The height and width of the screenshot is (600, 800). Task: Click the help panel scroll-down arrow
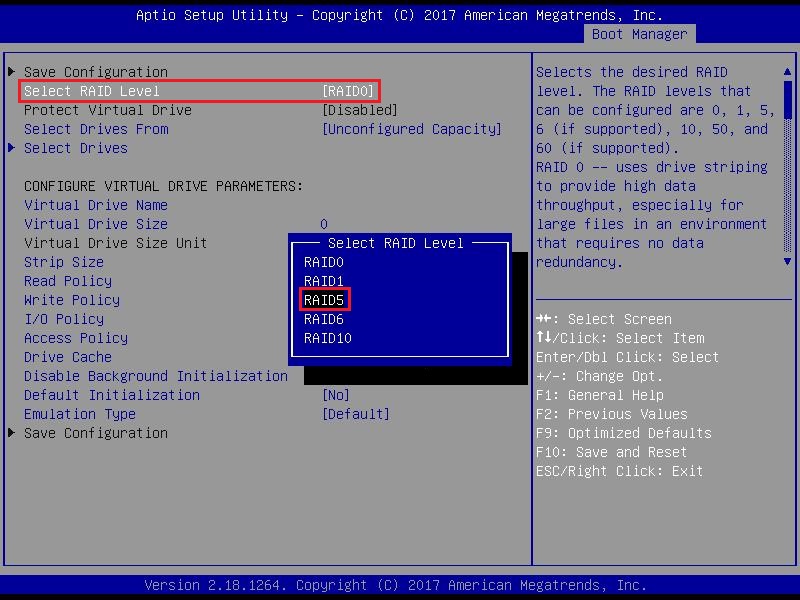pos(788,262)
